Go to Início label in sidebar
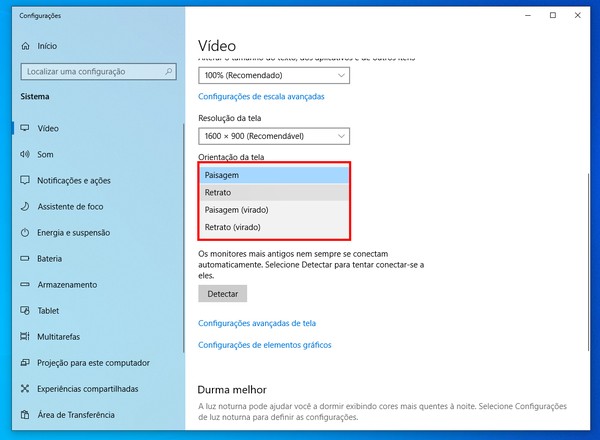Viewport: 600px width, 440px height. coord(47,46)
